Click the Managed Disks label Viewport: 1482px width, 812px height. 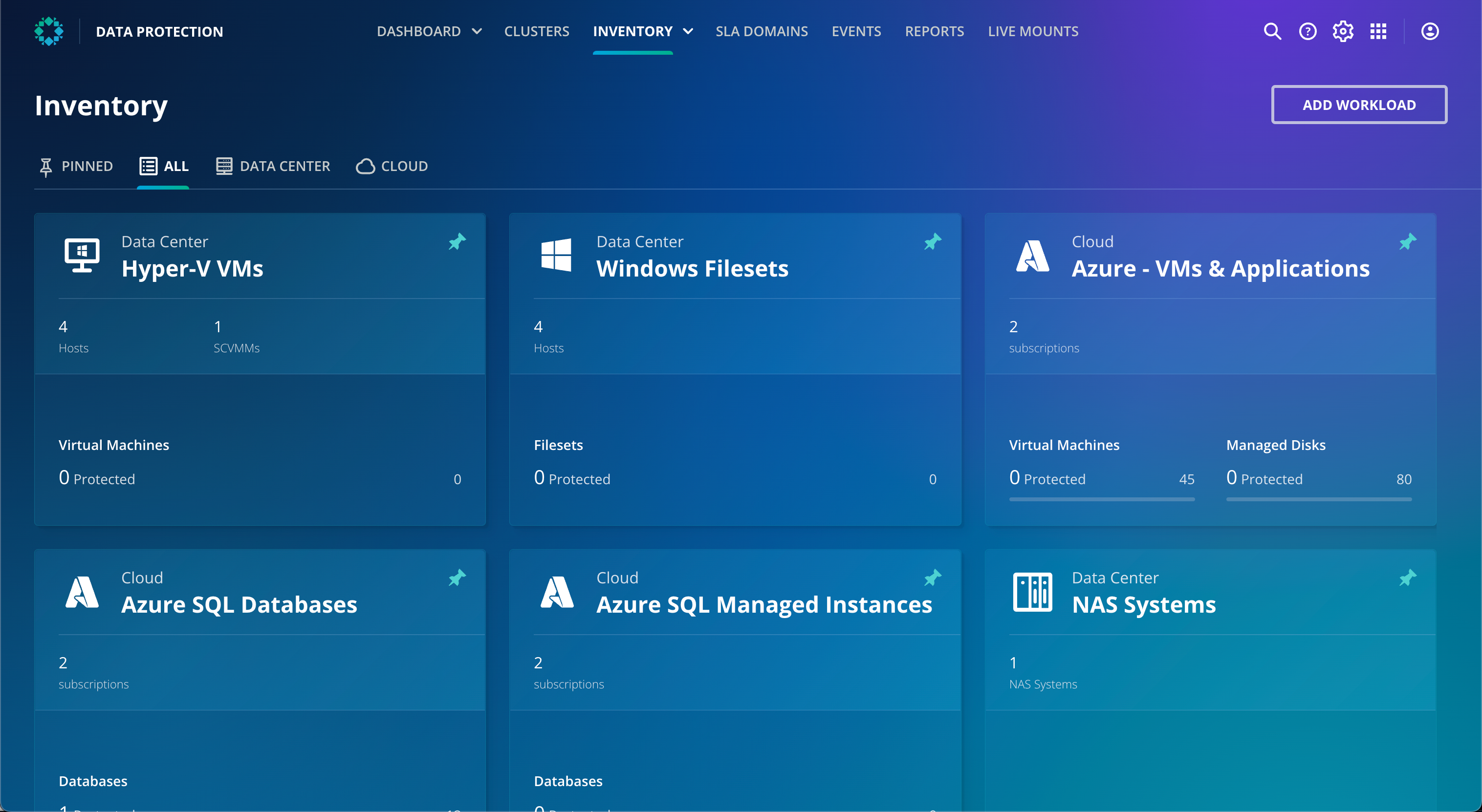point(1275,445)
